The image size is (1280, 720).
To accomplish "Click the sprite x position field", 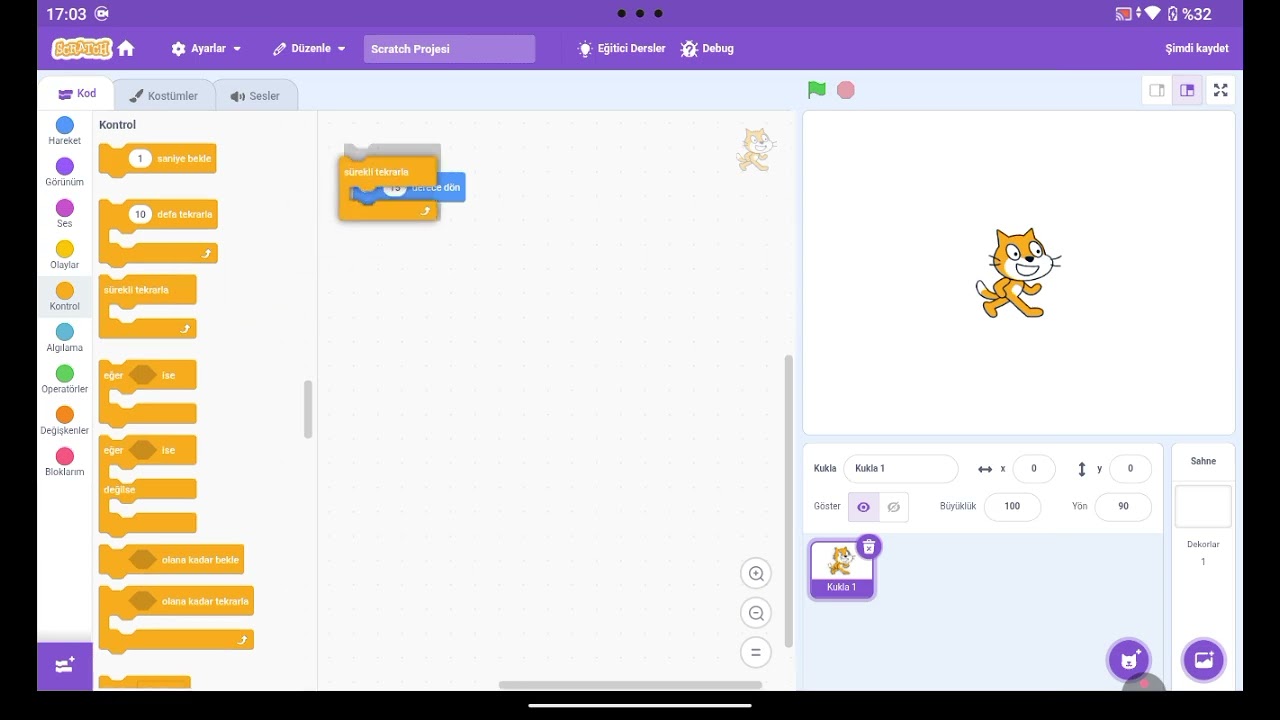I will [x=1034, y=468].
